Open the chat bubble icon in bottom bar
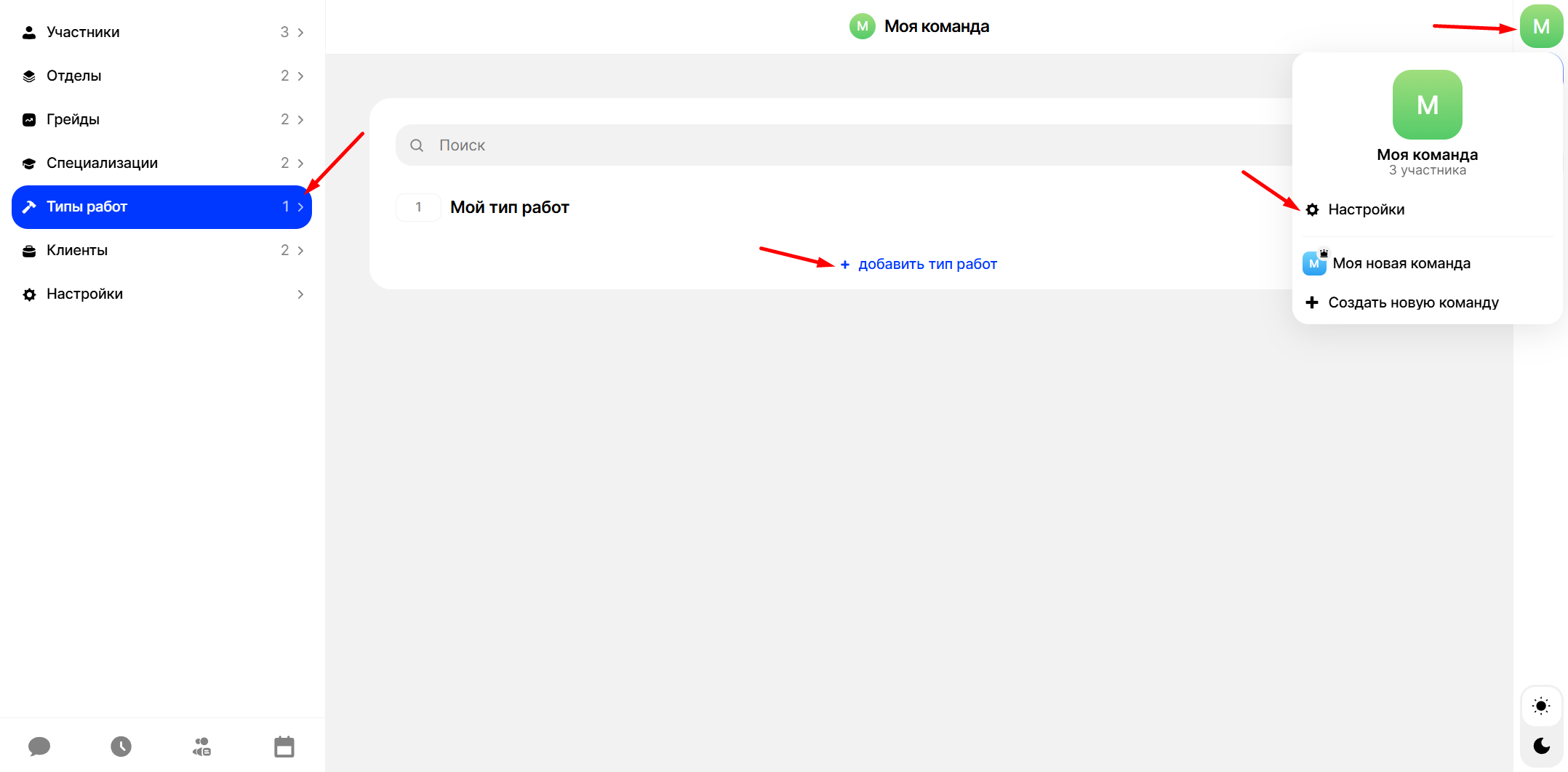Image resolution: width=1568 pixels, height=772 pixels. (x=39, y=747)
